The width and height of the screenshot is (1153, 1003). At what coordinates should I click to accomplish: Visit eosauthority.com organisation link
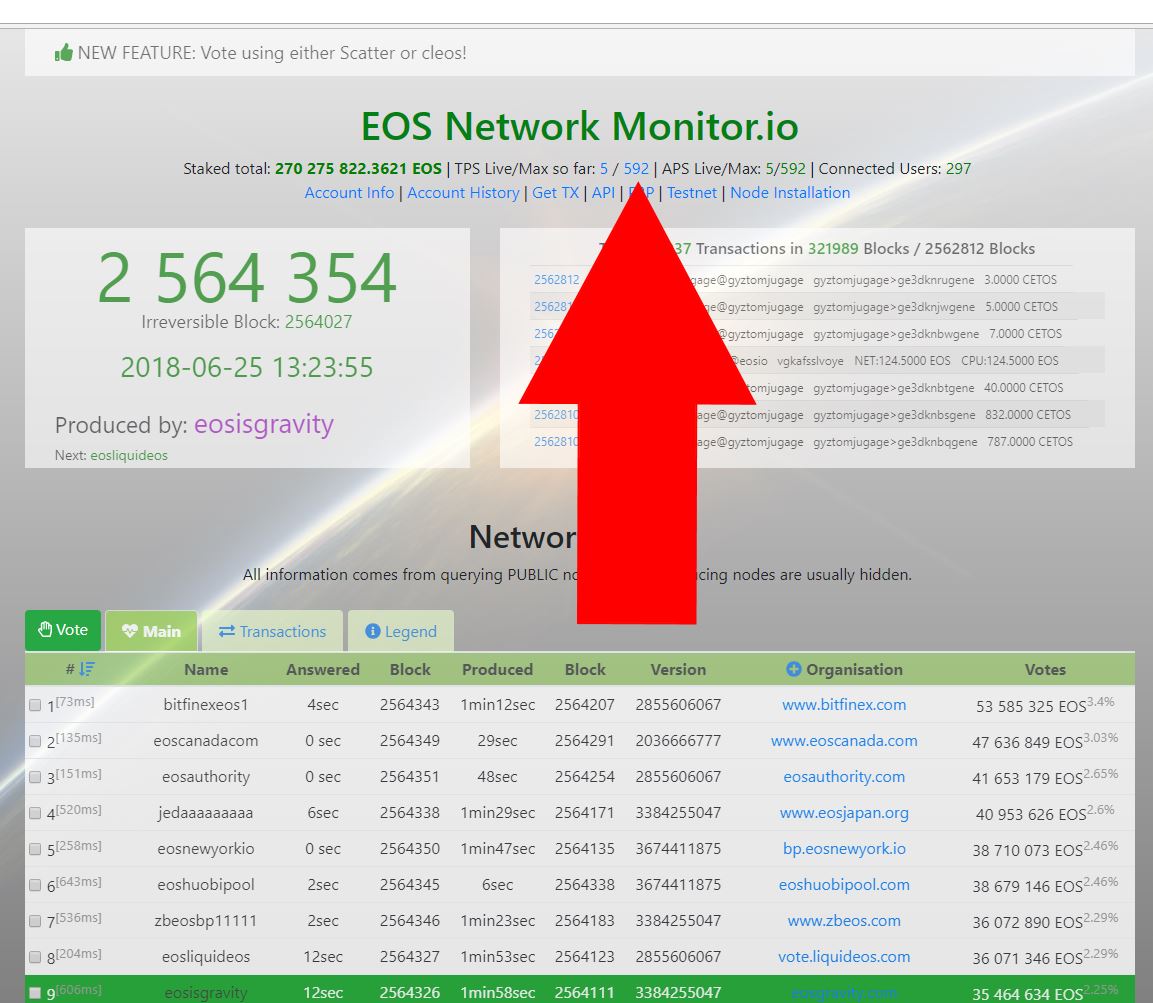(844, 777)
